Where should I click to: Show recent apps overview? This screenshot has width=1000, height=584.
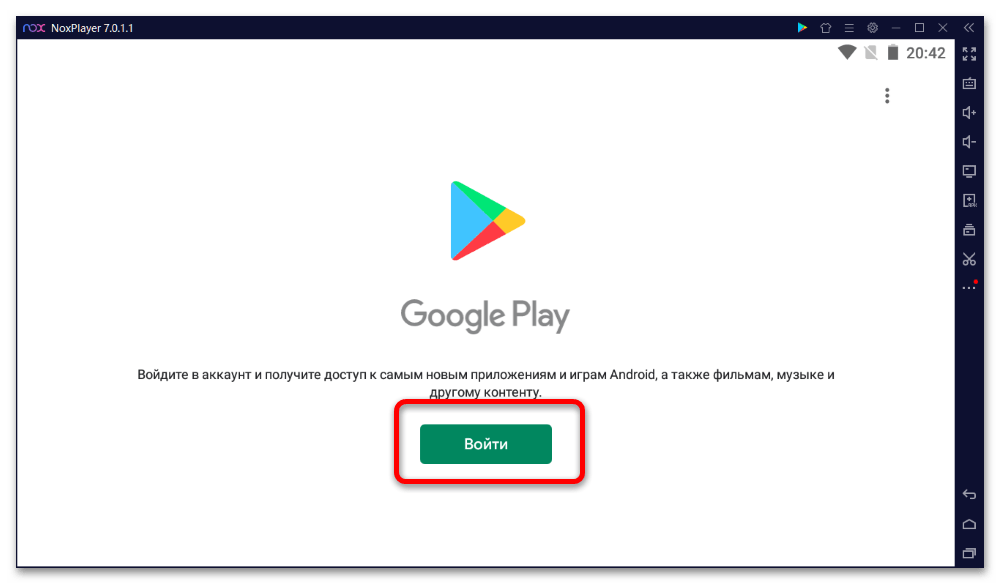click(x=969, y=553)
